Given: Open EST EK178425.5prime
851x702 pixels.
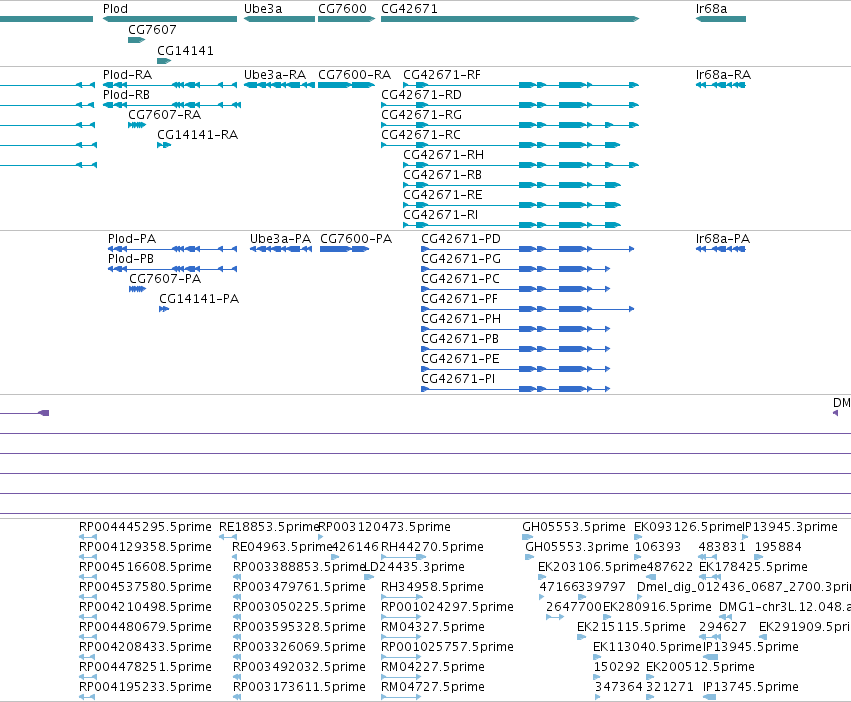Looking at the screenshot, I should coord(753,566).
